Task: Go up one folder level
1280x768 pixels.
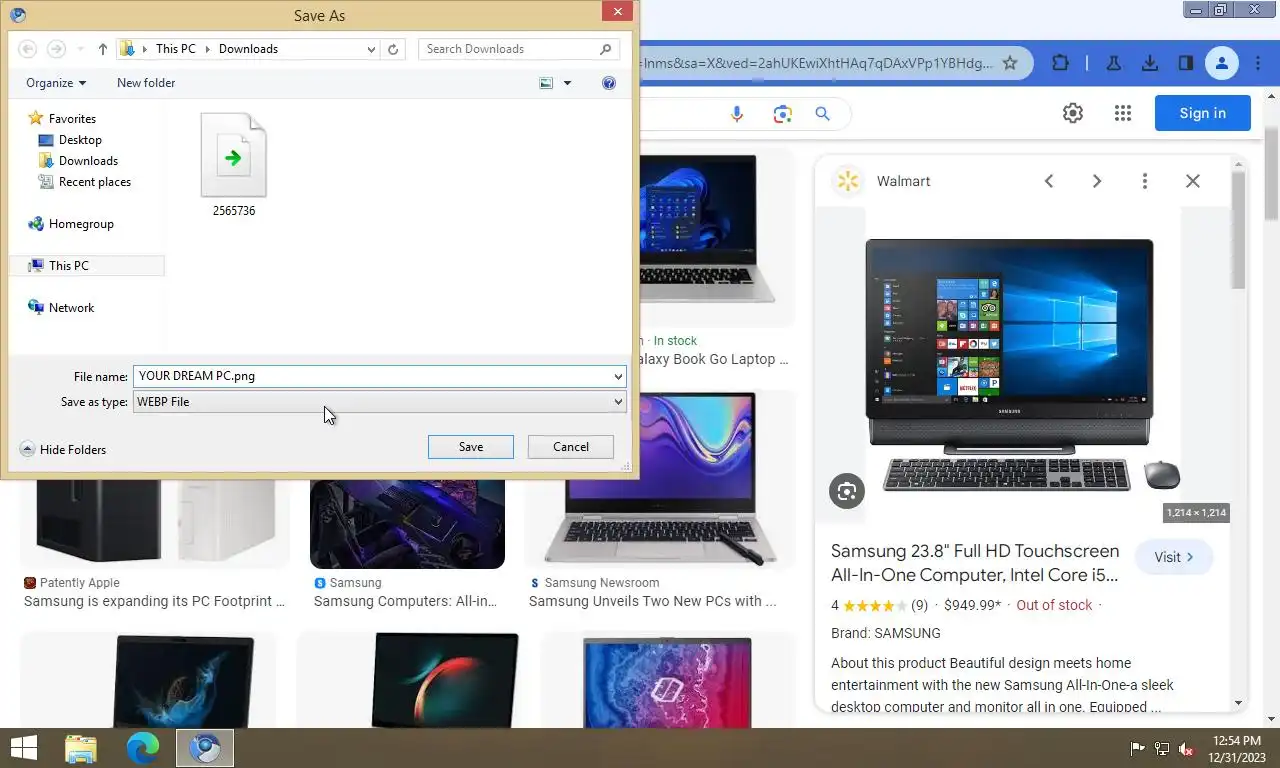Action: point(103,49)
